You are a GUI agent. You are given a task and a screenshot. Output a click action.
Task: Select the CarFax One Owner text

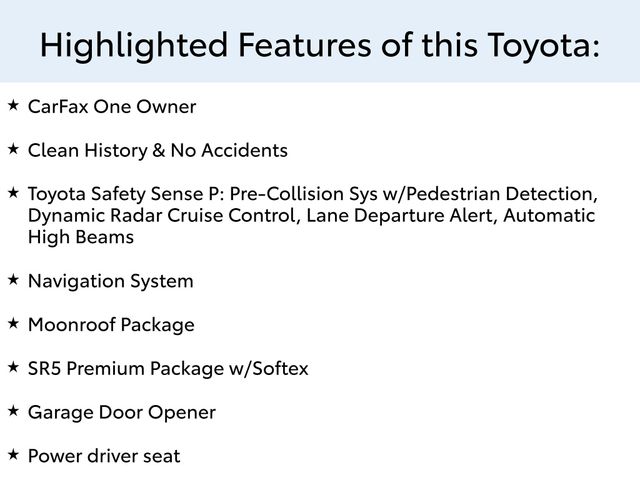pyautogui.click(x=112, y=107)
